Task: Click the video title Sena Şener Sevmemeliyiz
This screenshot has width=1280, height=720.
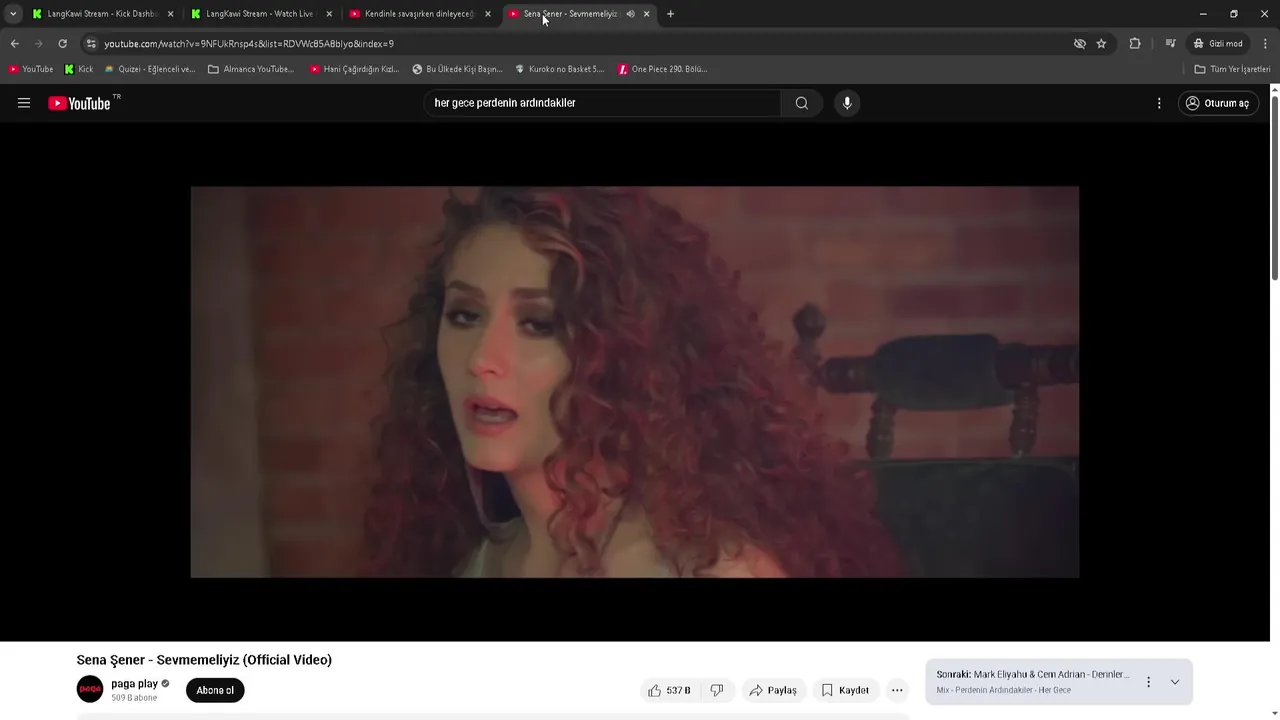Action: [204, 660]
